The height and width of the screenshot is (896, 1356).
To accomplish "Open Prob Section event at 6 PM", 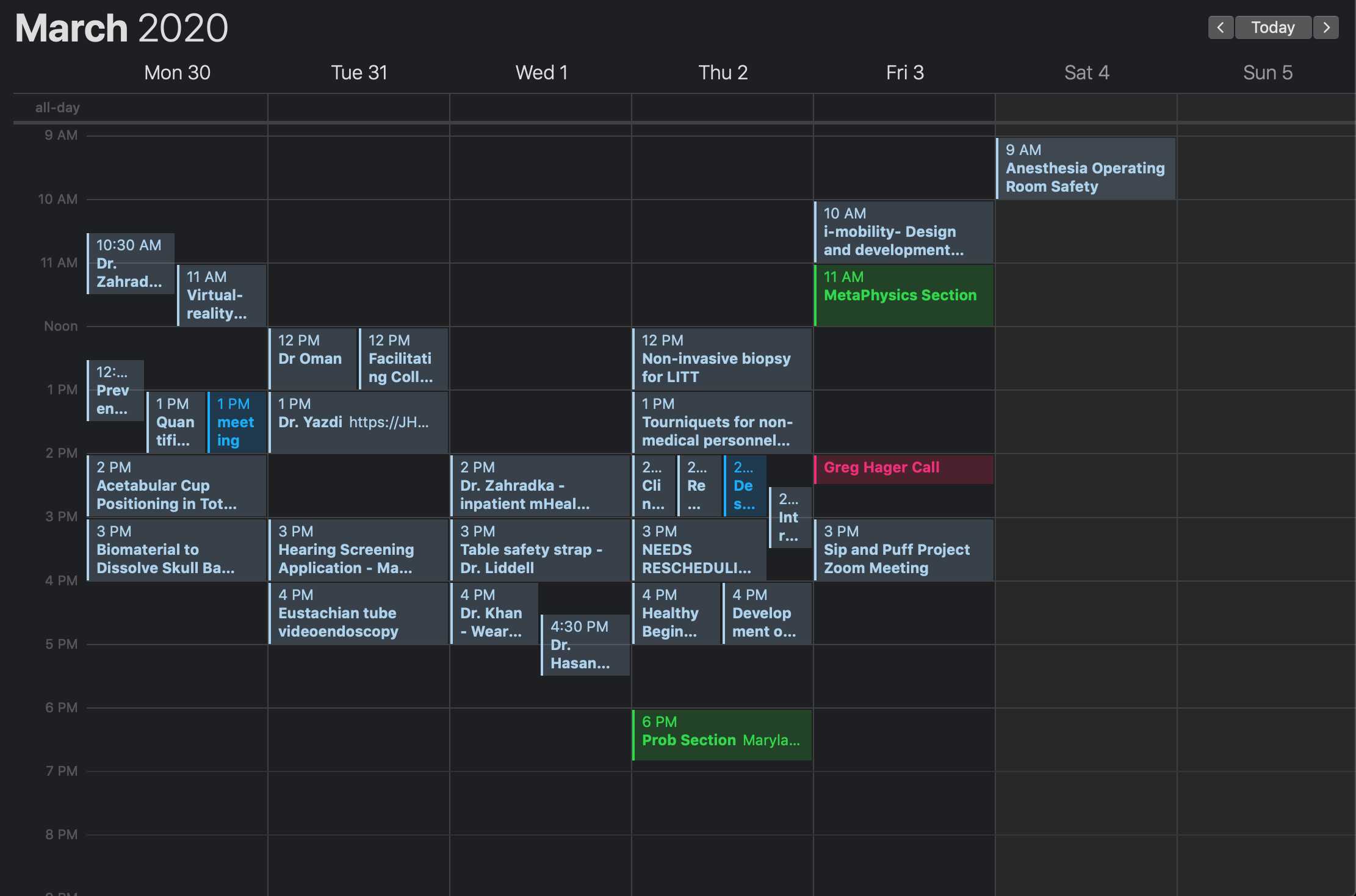I will tap(722, 735).
